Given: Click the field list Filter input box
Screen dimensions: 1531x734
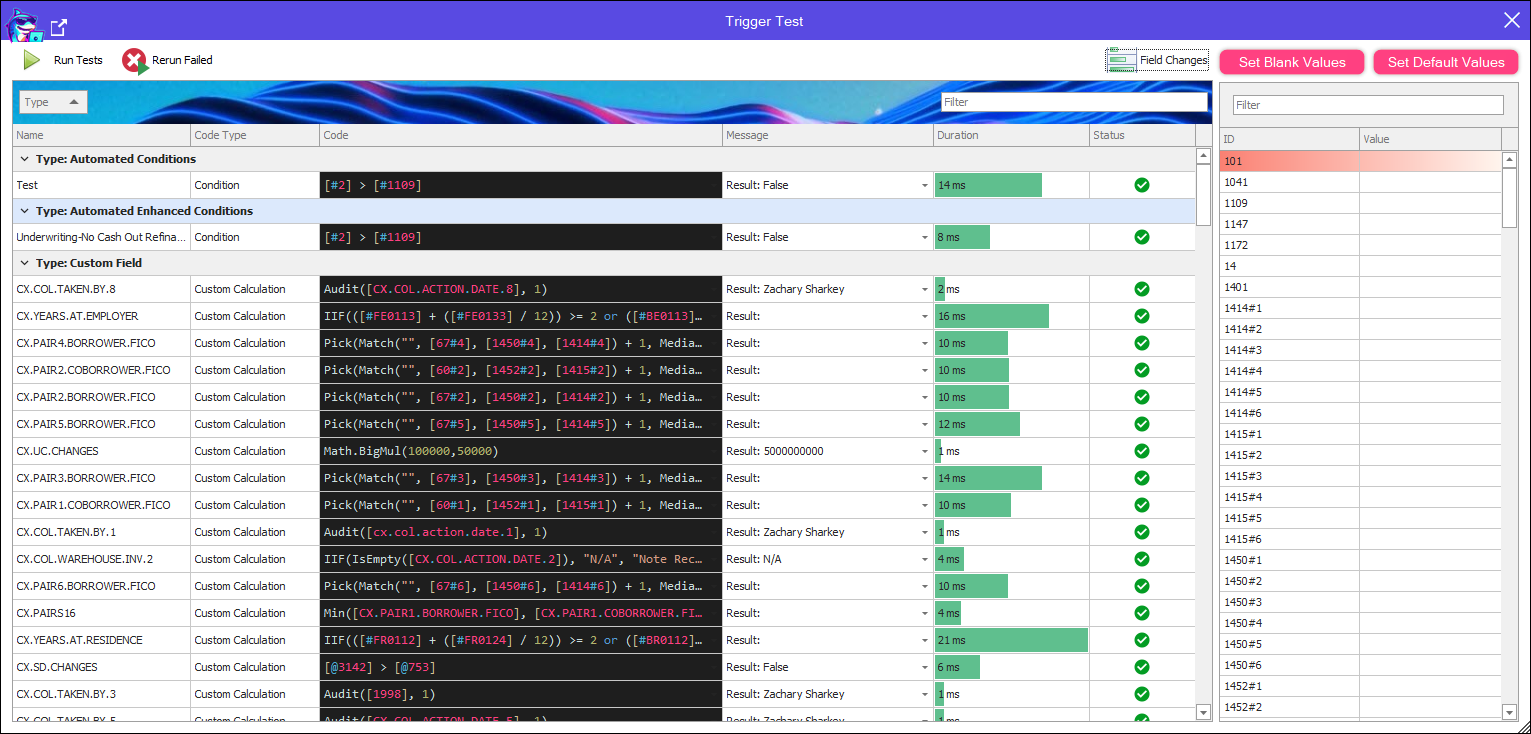Looking at the screenshot, I should pos(1367,105).
